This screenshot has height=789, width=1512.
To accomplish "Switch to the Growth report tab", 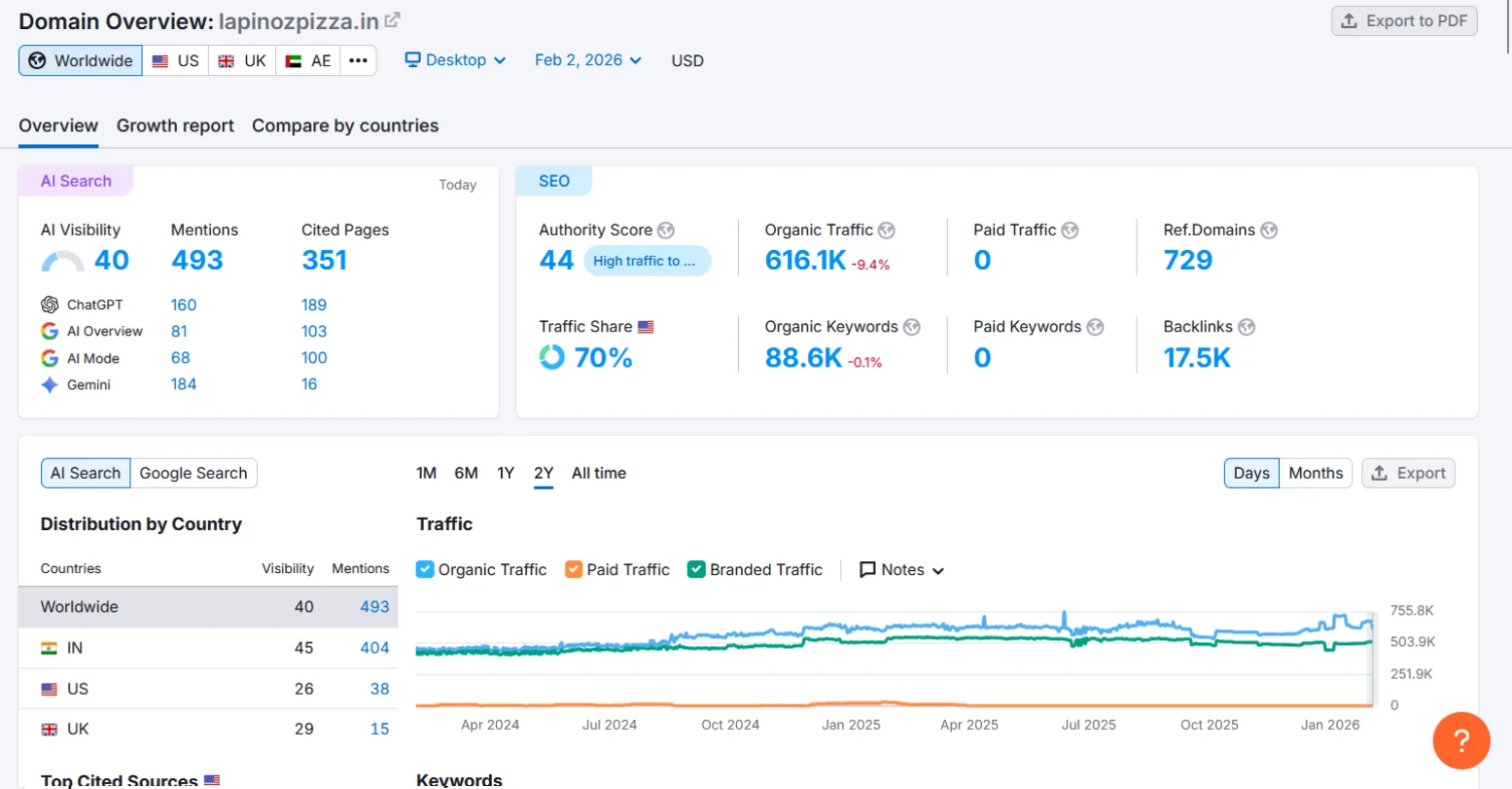I will tap(175, 126).
